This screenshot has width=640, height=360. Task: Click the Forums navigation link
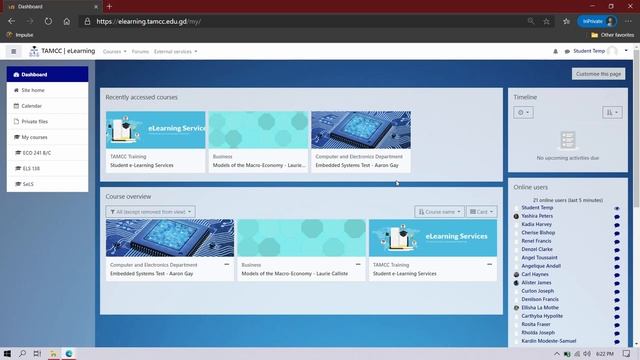pos(140,51)
